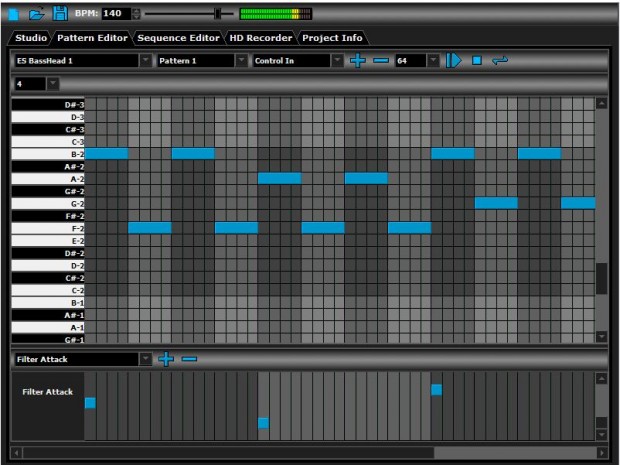Click the horizontal scrollbar thumb

point(229,452)
